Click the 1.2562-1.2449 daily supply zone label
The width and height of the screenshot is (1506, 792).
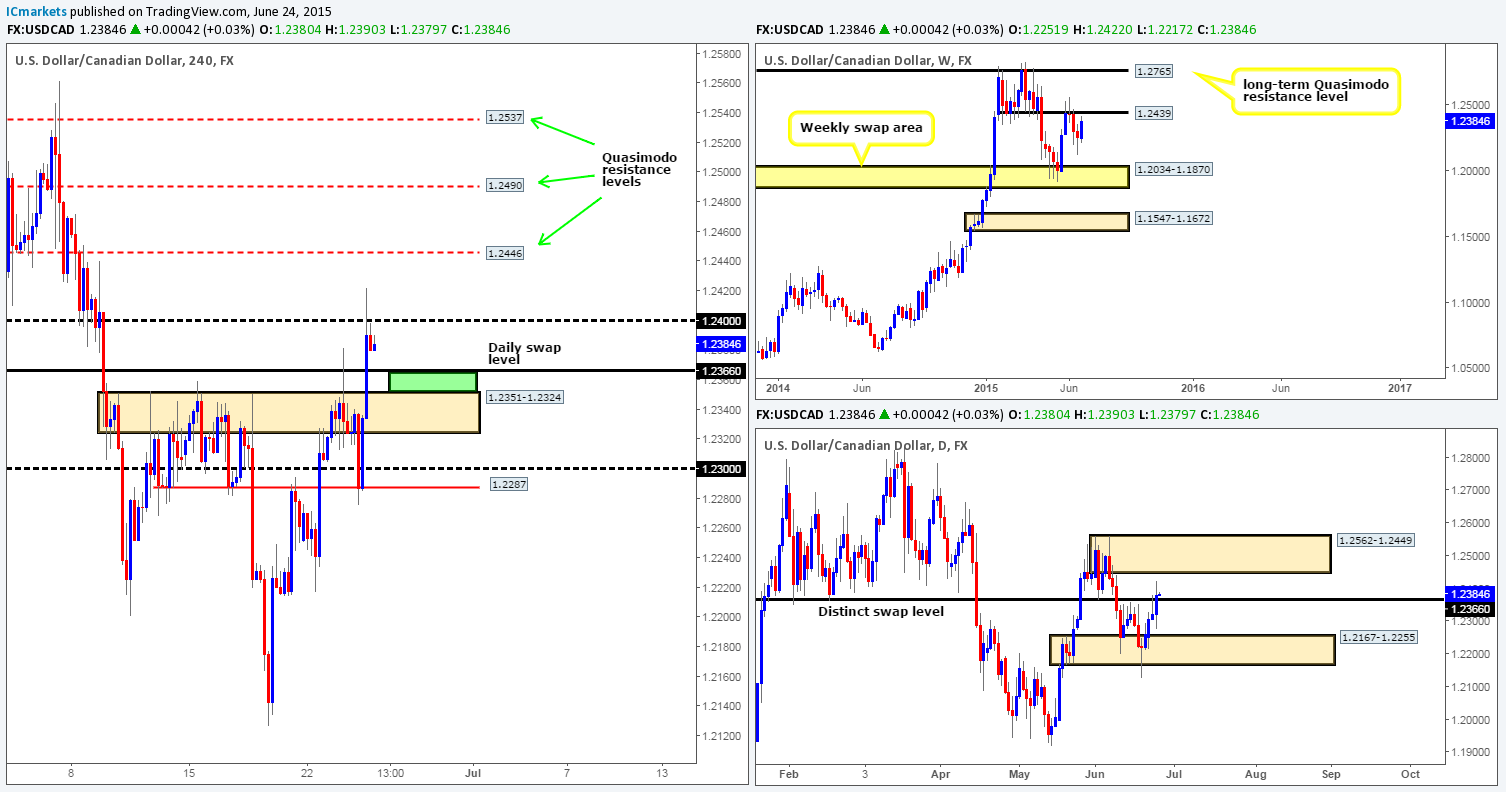coord(1378,540)
